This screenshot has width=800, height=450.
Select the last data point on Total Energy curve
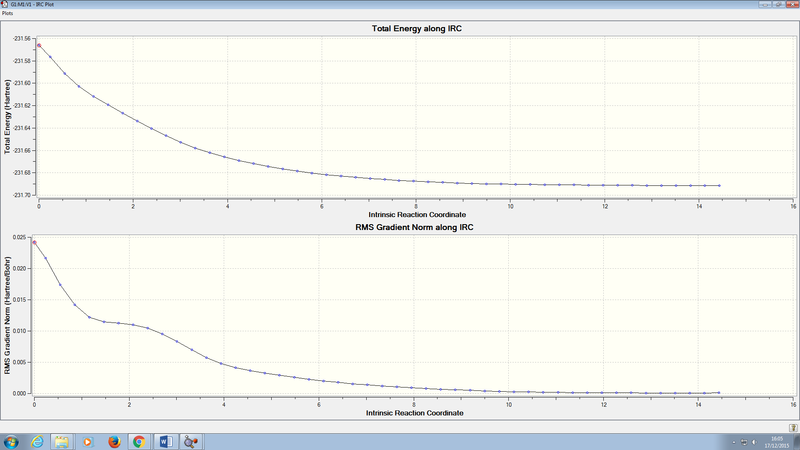[x=719, y=186]
